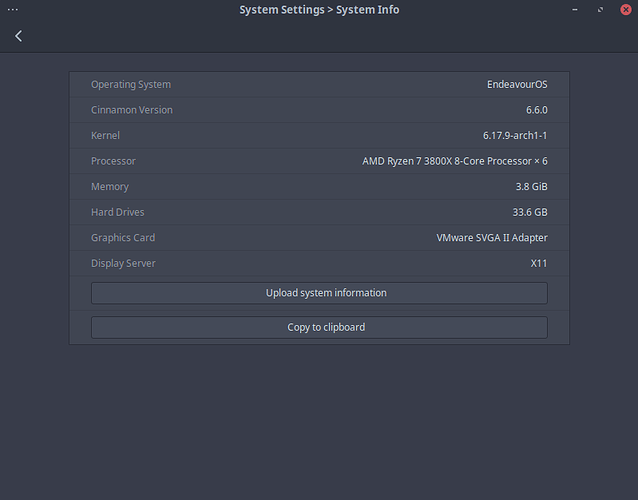638x500 pixels.
Task: Close the System Info window
Action: coord(626,9)
